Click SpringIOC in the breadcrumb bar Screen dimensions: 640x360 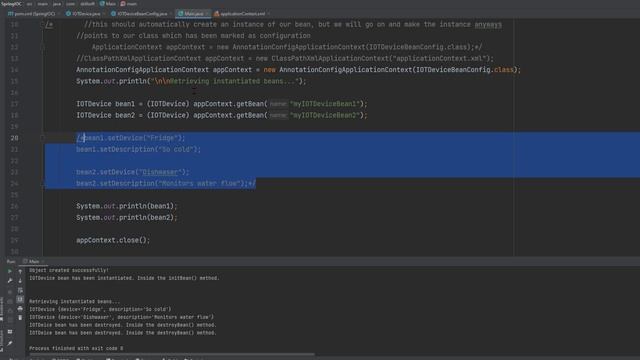(x=11, y=4)
